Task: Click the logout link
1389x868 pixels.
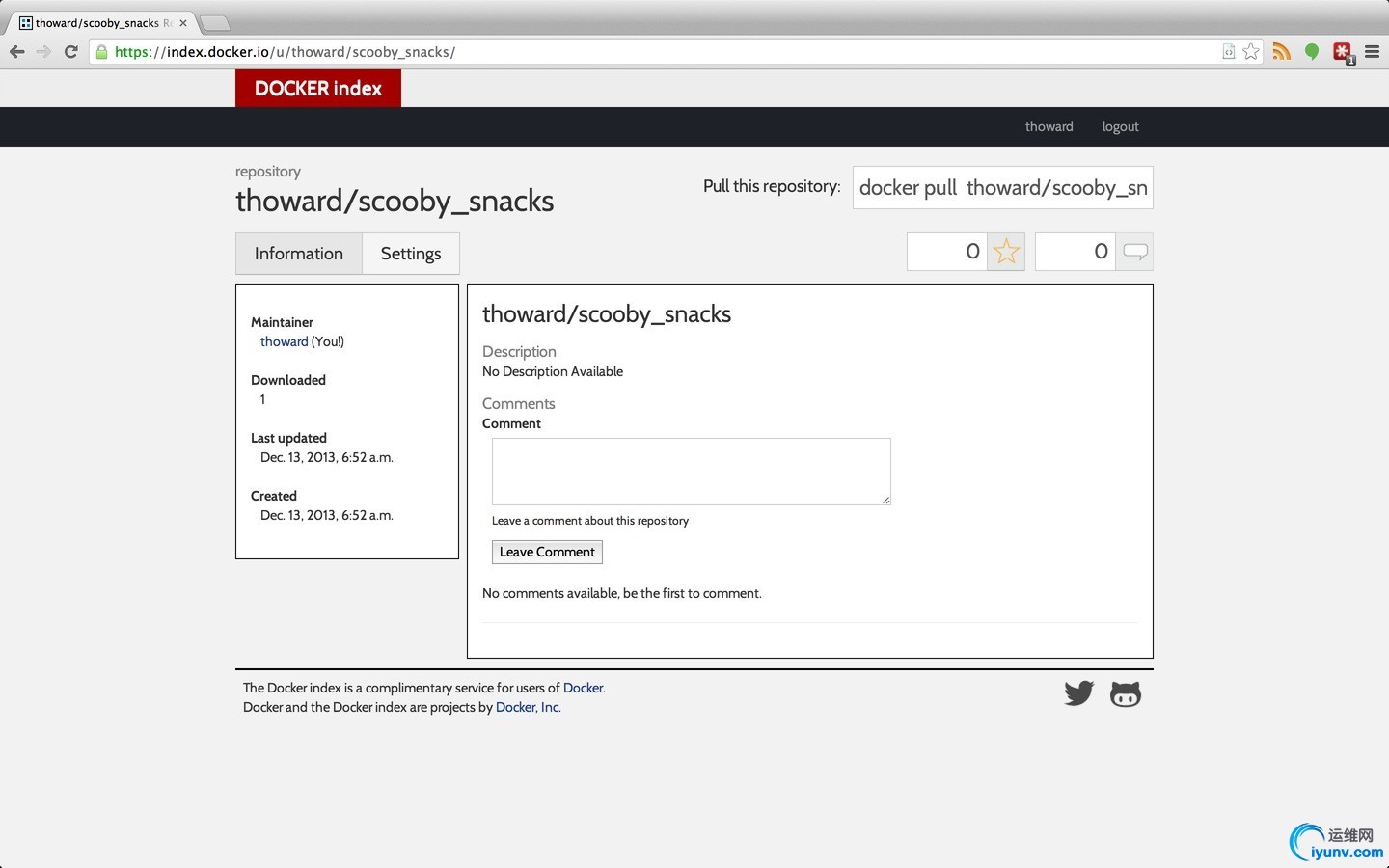Action: 1121,126
